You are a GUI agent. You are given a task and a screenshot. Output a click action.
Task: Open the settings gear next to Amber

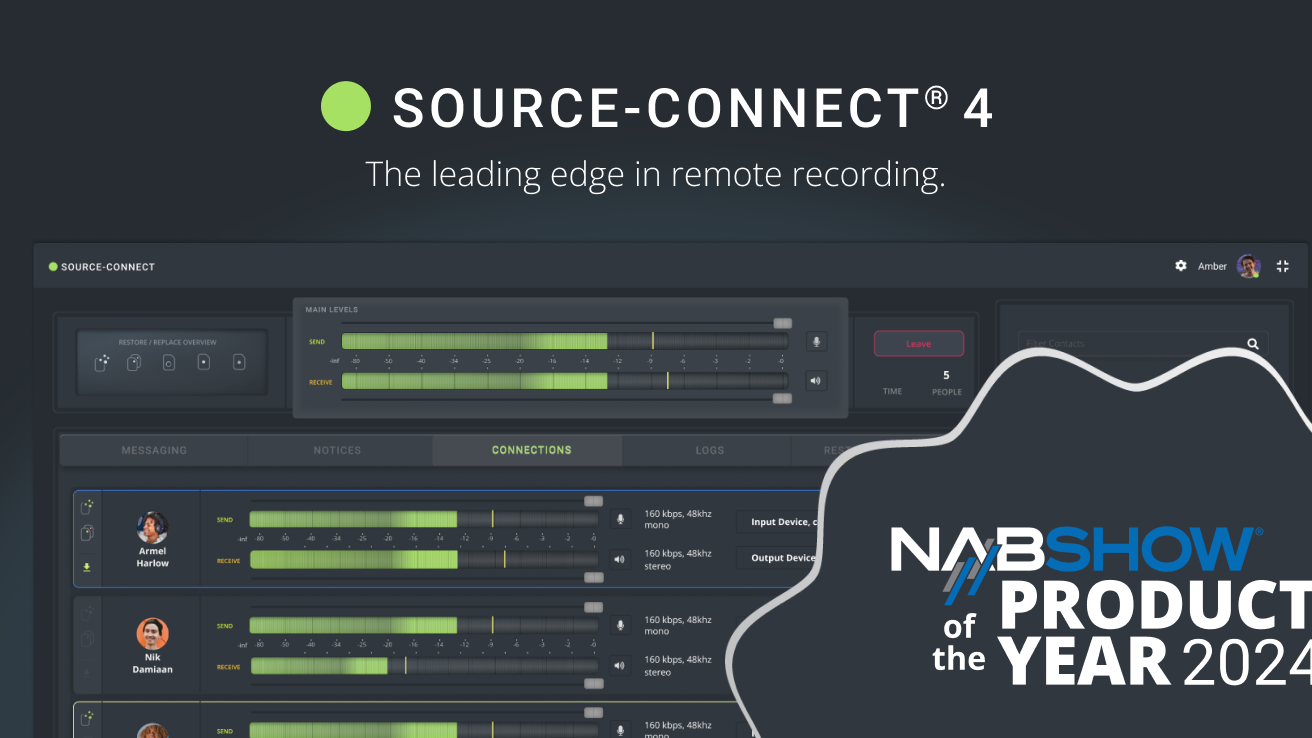tap(1181, 266)
